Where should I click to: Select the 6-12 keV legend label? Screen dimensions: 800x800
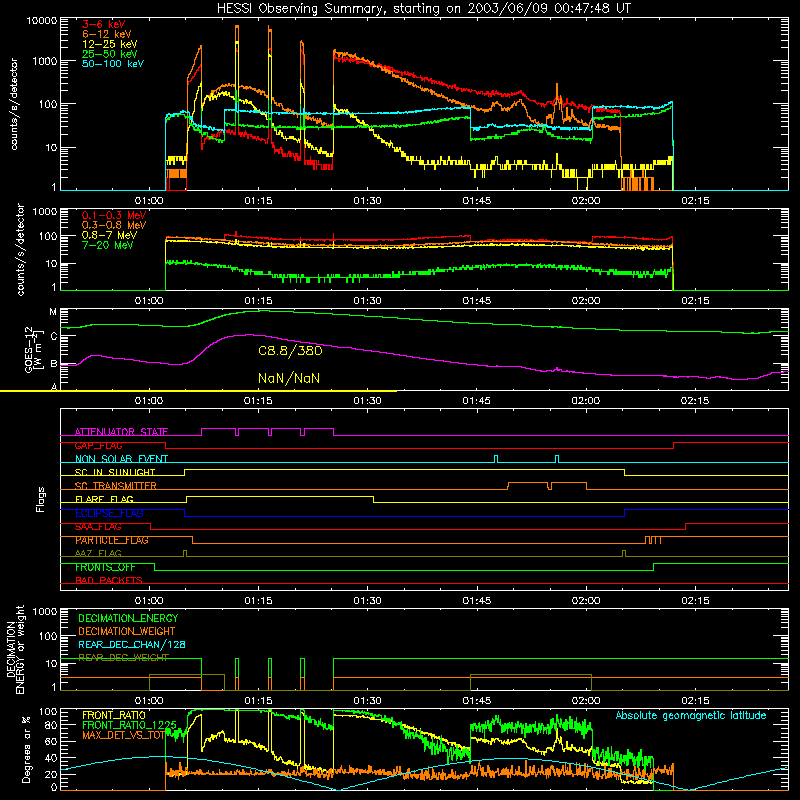pyautogui.click(x=107, y=34)
